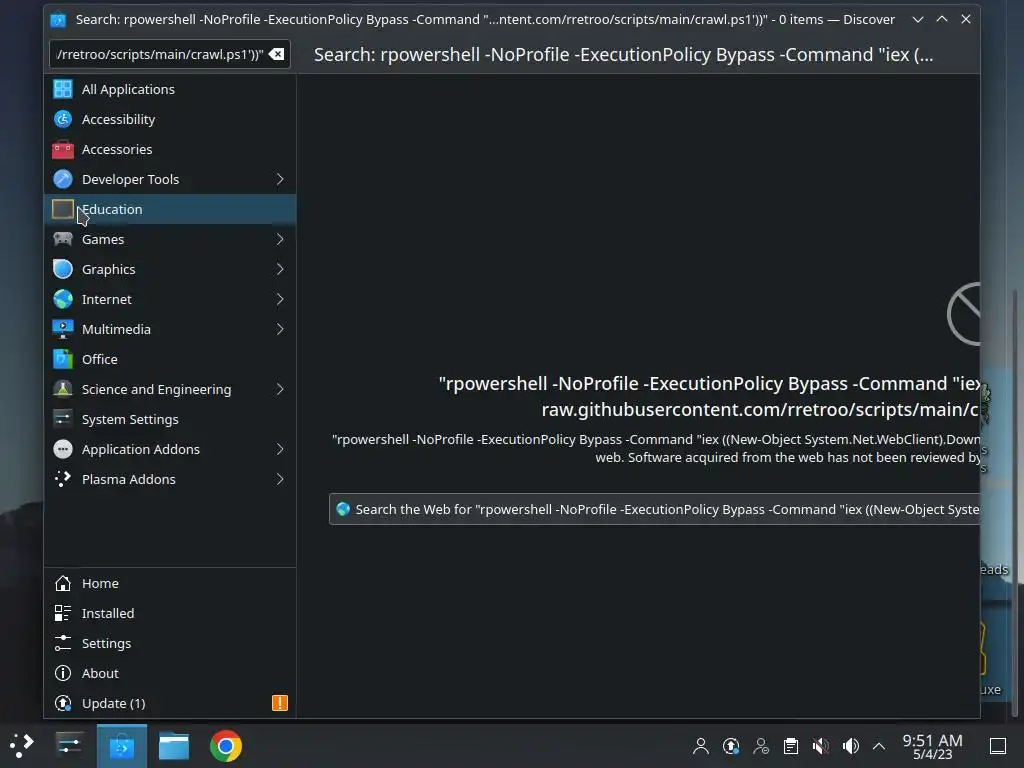1024x768 pixels.
Task: Open the Installed applications page
Action: [x=170, y=613]
